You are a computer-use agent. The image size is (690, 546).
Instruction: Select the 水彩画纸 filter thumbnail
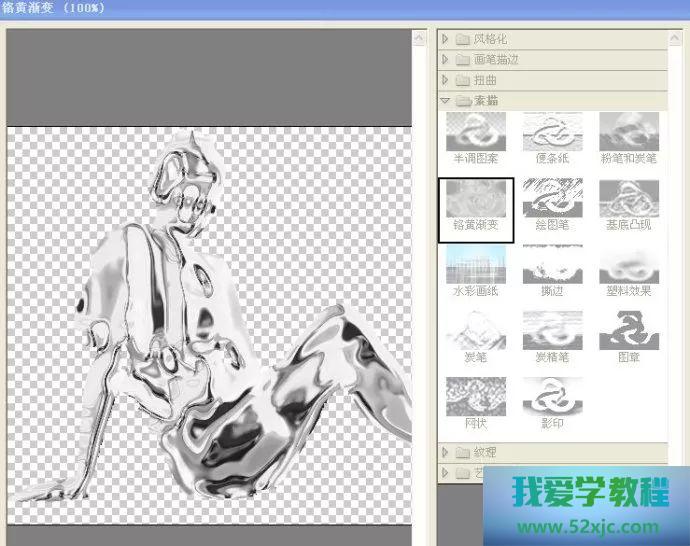pyautogui.click(x=475, y=265)
